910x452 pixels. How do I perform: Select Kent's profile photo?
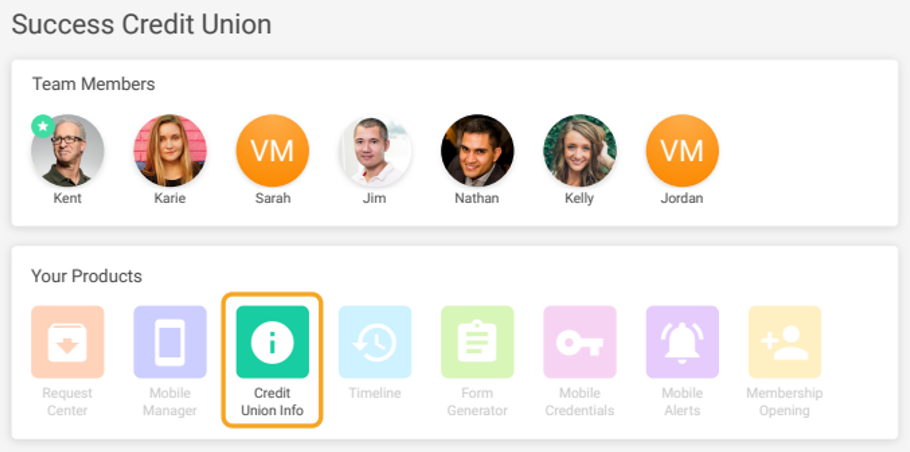(x=68, y=151)
